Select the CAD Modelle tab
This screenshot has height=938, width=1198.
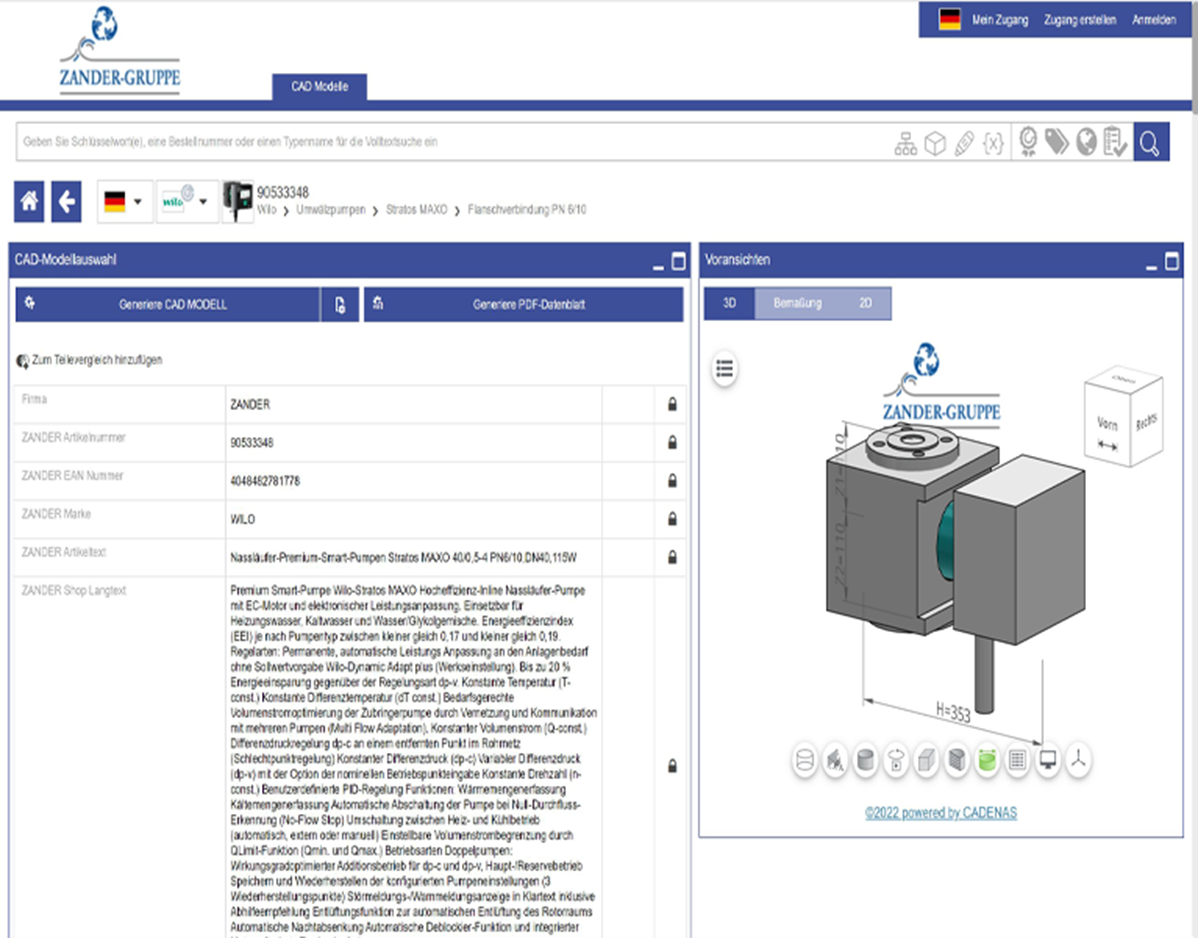pyautogui.click(x=320, y=87)
